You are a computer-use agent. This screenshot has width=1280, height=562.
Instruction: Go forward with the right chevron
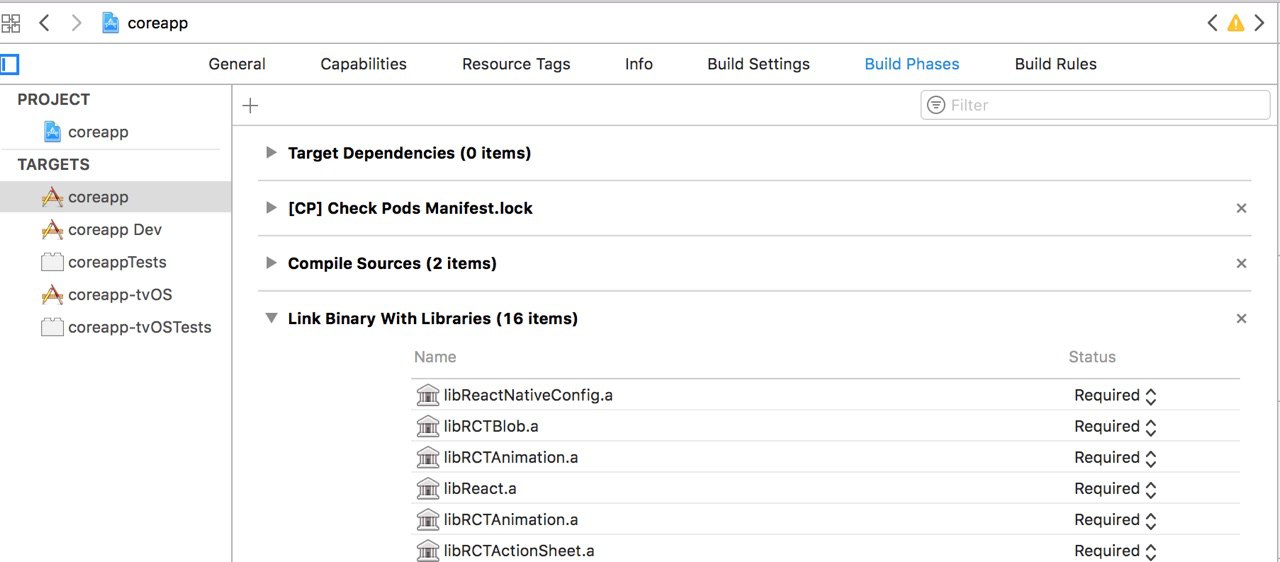point(76,22)
